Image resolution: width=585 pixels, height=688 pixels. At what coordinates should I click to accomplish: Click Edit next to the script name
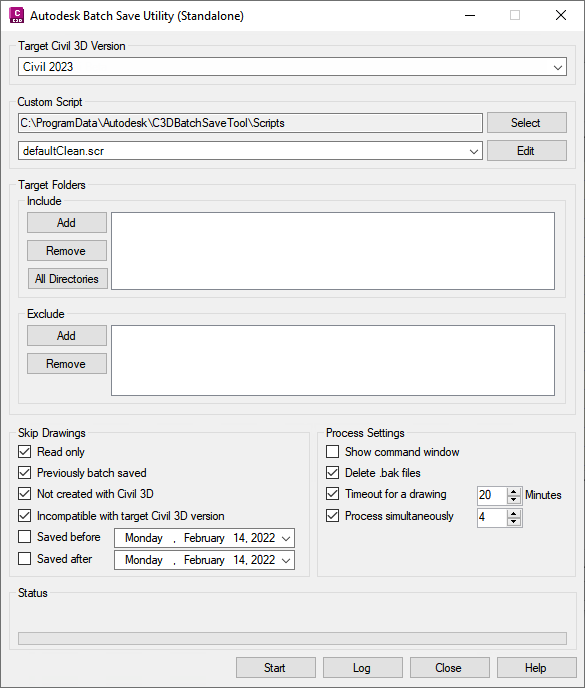coord(527,151)
